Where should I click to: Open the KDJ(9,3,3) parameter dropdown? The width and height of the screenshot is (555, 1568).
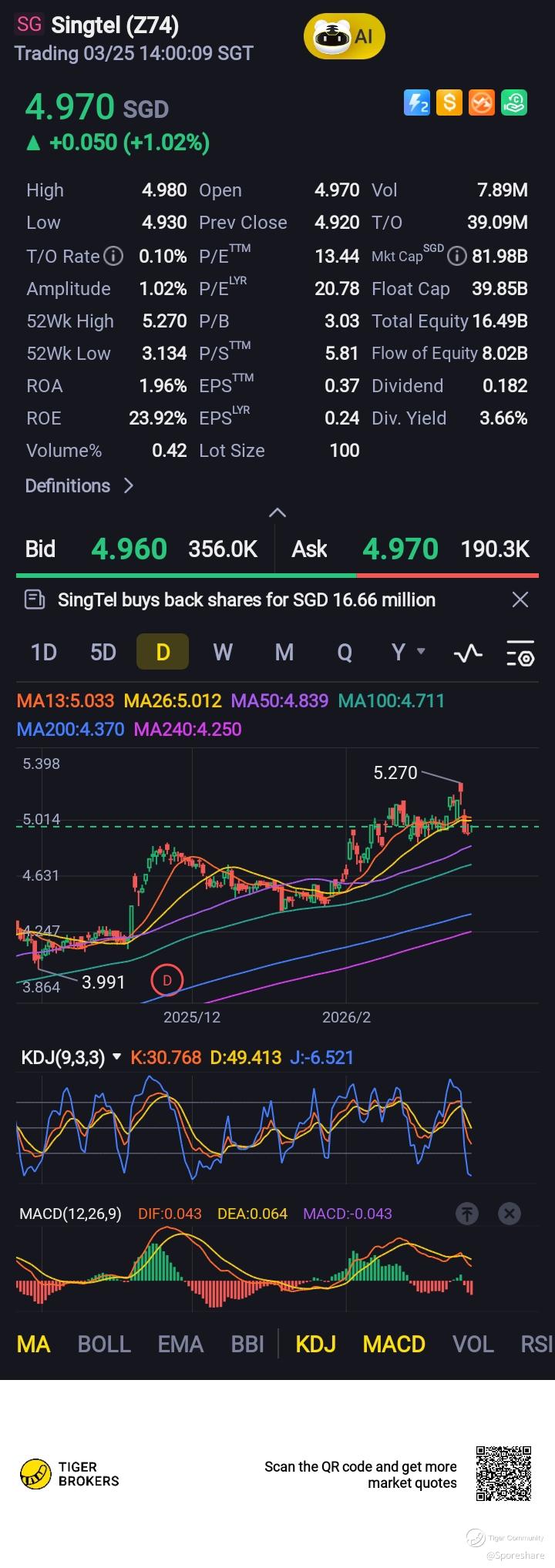click(x=72, y=1057)
